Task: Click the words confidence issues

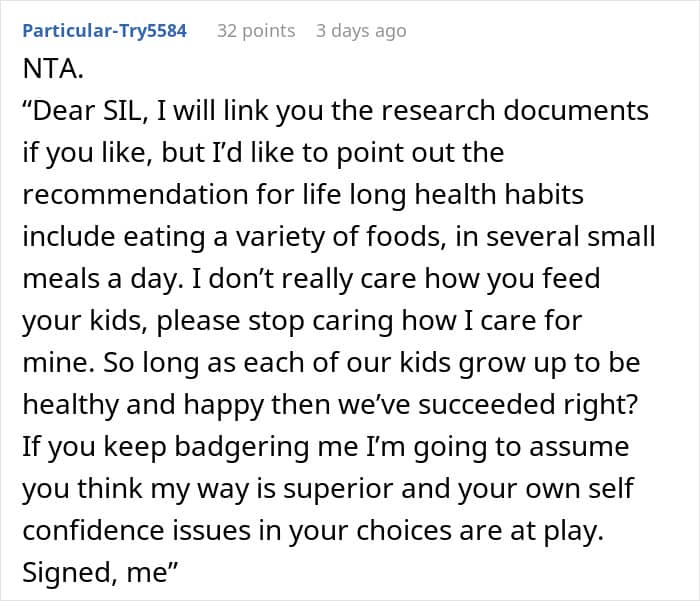Action: pos(137,530)
